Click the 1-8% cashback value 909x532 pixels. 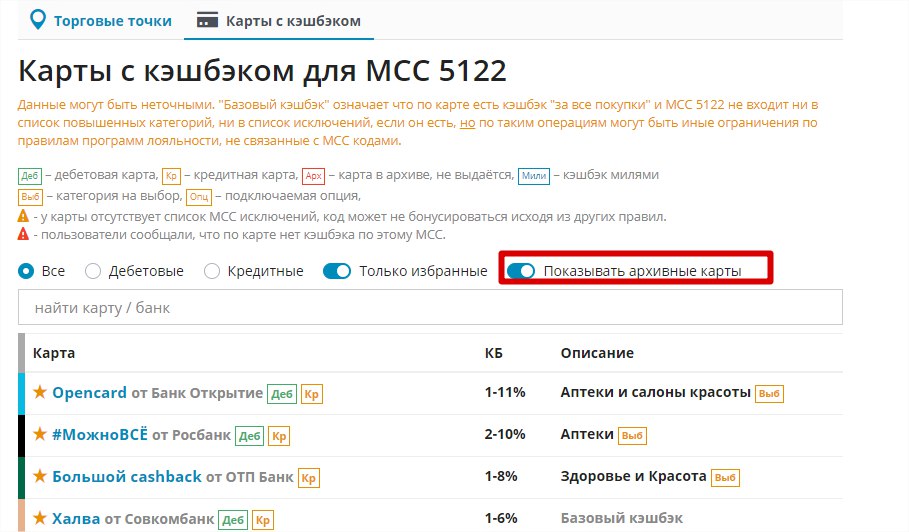[501, 476]
